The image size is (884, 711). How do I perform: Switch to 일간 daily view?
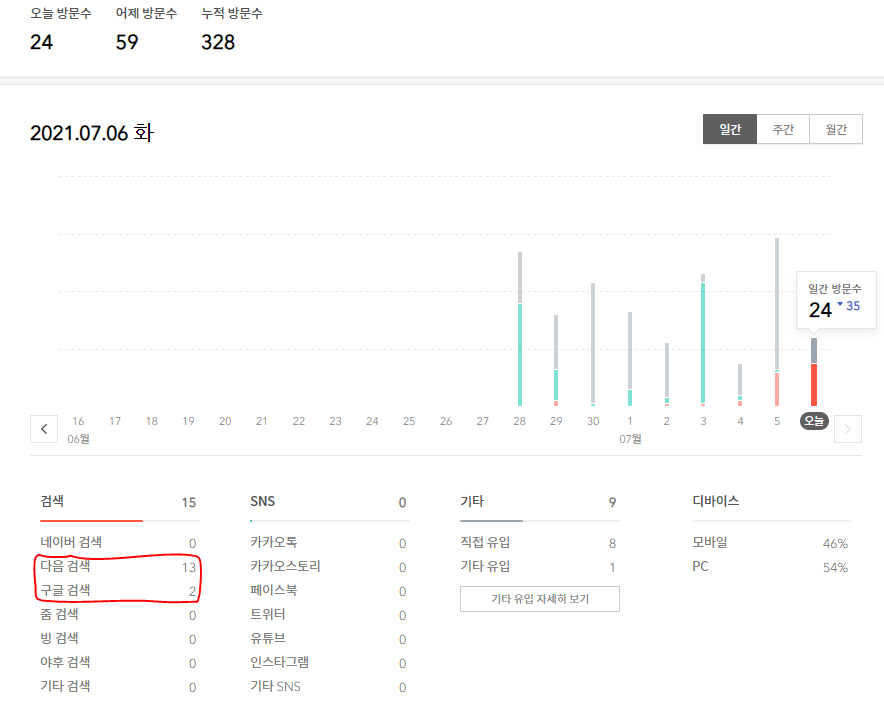pyautogui.click(x=730, y=129)
